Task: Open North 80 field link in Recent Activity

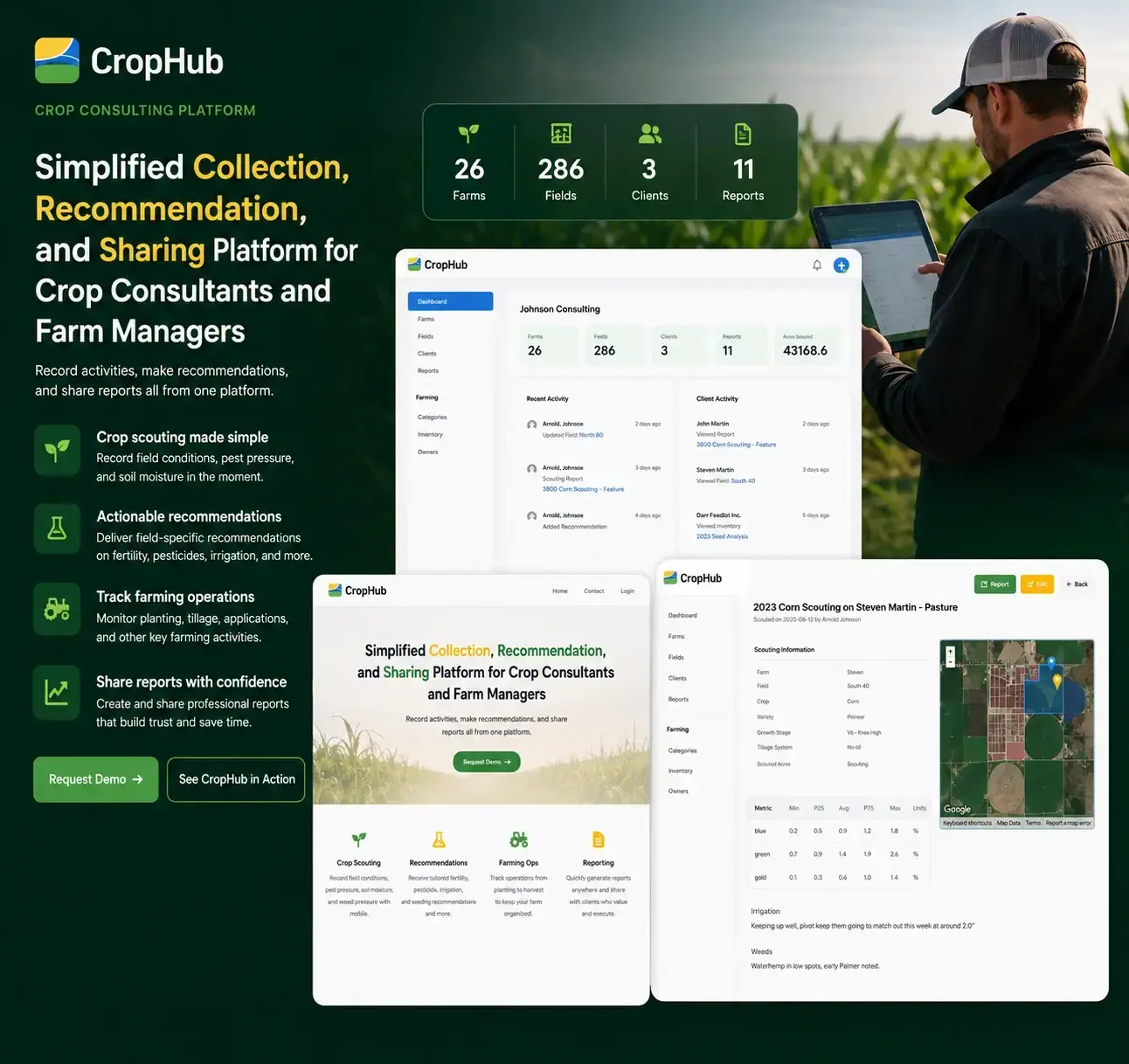Action: coord(591,435)
